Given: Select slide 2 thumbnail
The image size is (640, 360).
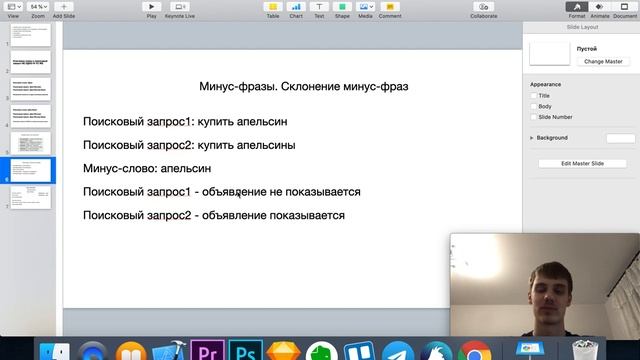Looking at the screenshot, I should pos(31,62).
